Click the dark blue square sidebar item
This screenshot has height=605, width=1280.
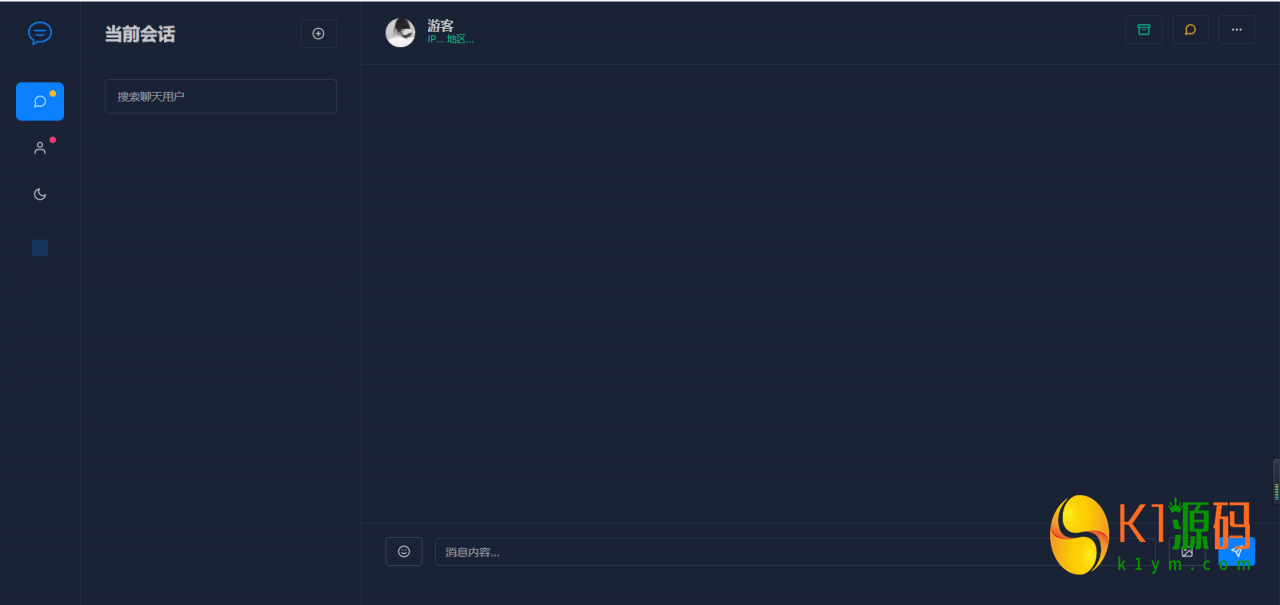(40, 248)
